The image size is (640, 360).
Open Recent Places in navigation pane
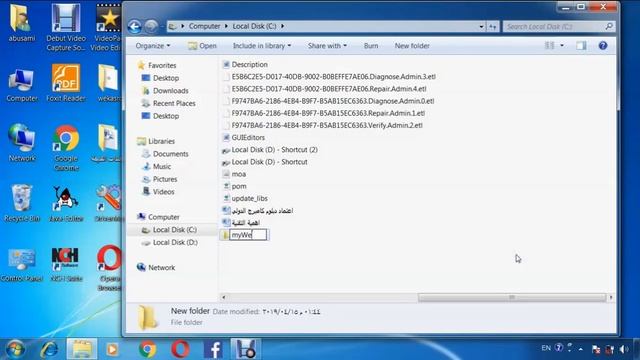tap(174, 103)
